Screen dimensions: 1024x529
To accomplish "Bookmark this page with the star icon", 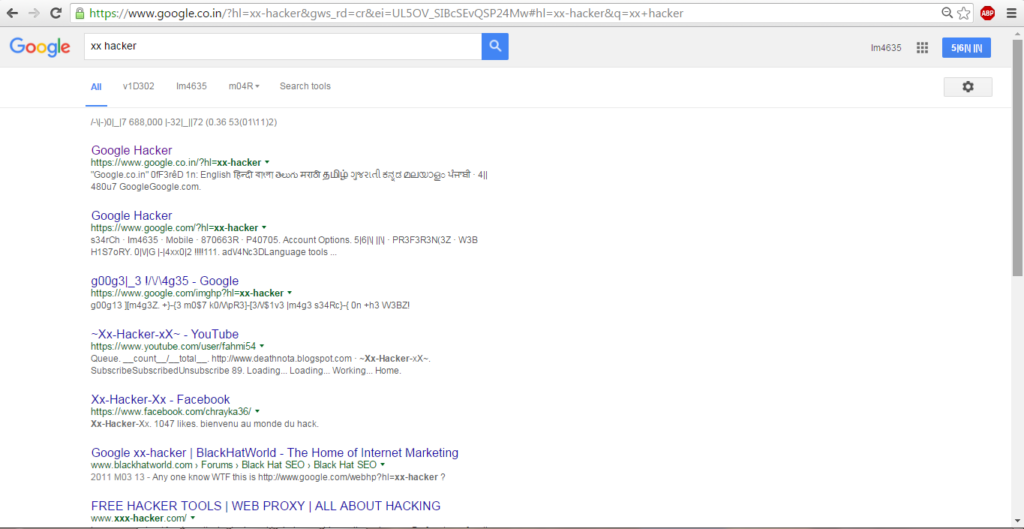I will (x=964, y=12).
